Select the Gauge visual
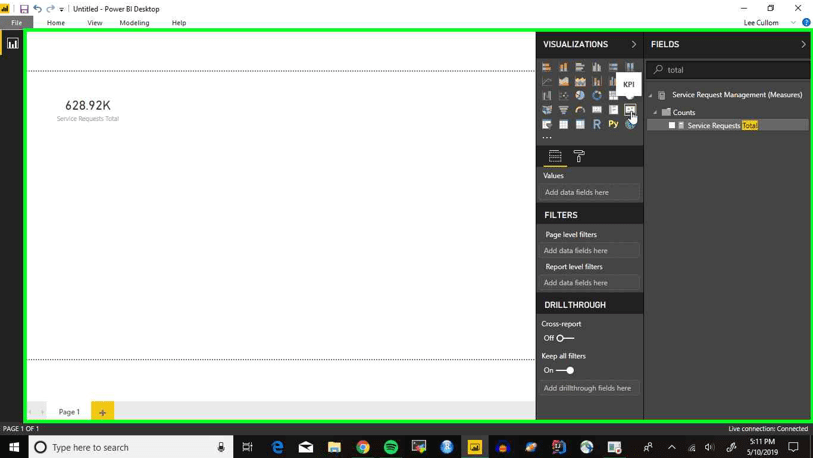 [580, 110]
